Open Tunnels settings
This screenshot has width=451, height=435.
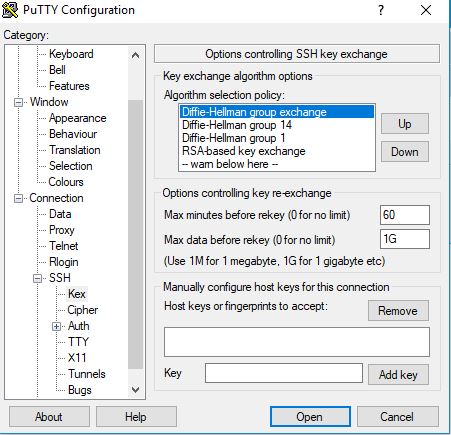pyautogui.click(x=87, y=374)
